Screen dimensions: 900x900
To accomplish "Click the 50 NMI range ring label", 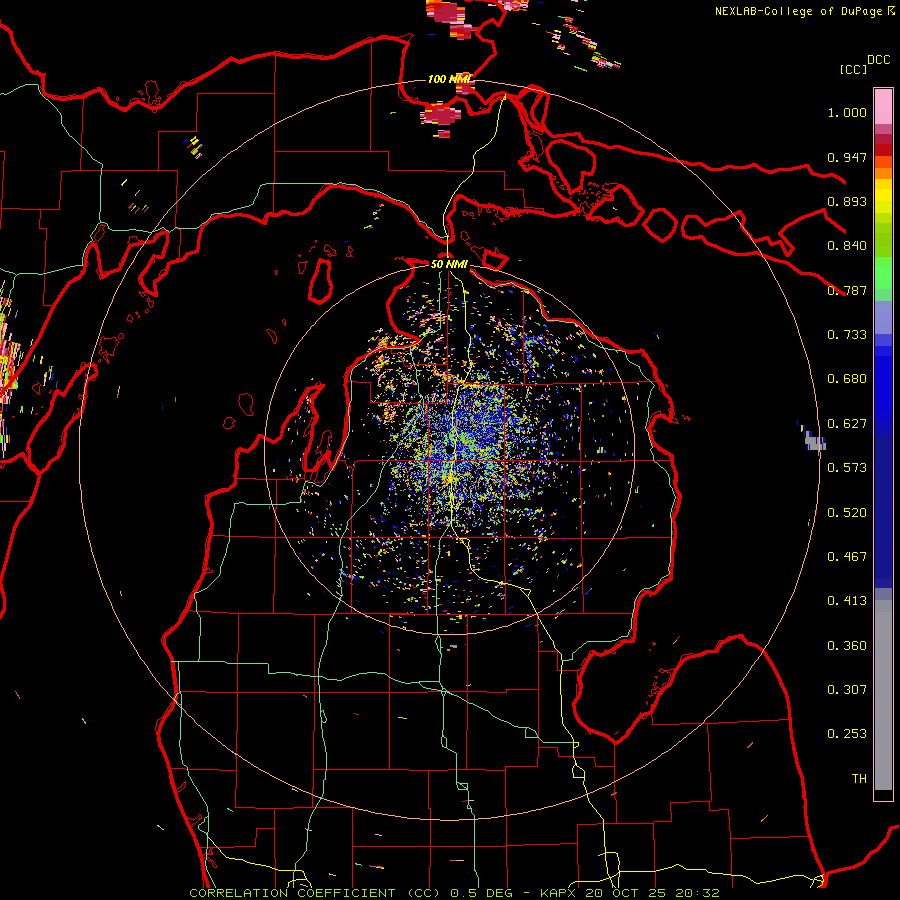I will coord(449,264).
